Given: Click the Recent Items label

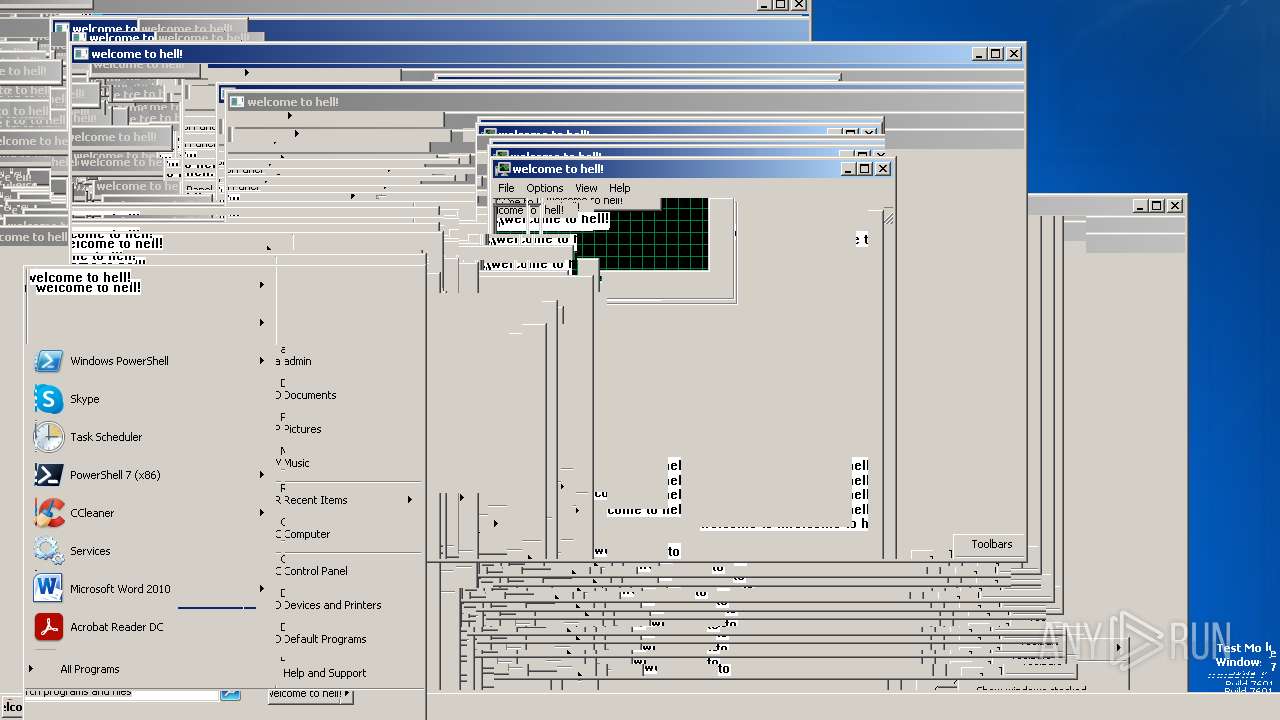Looking at the screenshot, I should coord(315,500).
